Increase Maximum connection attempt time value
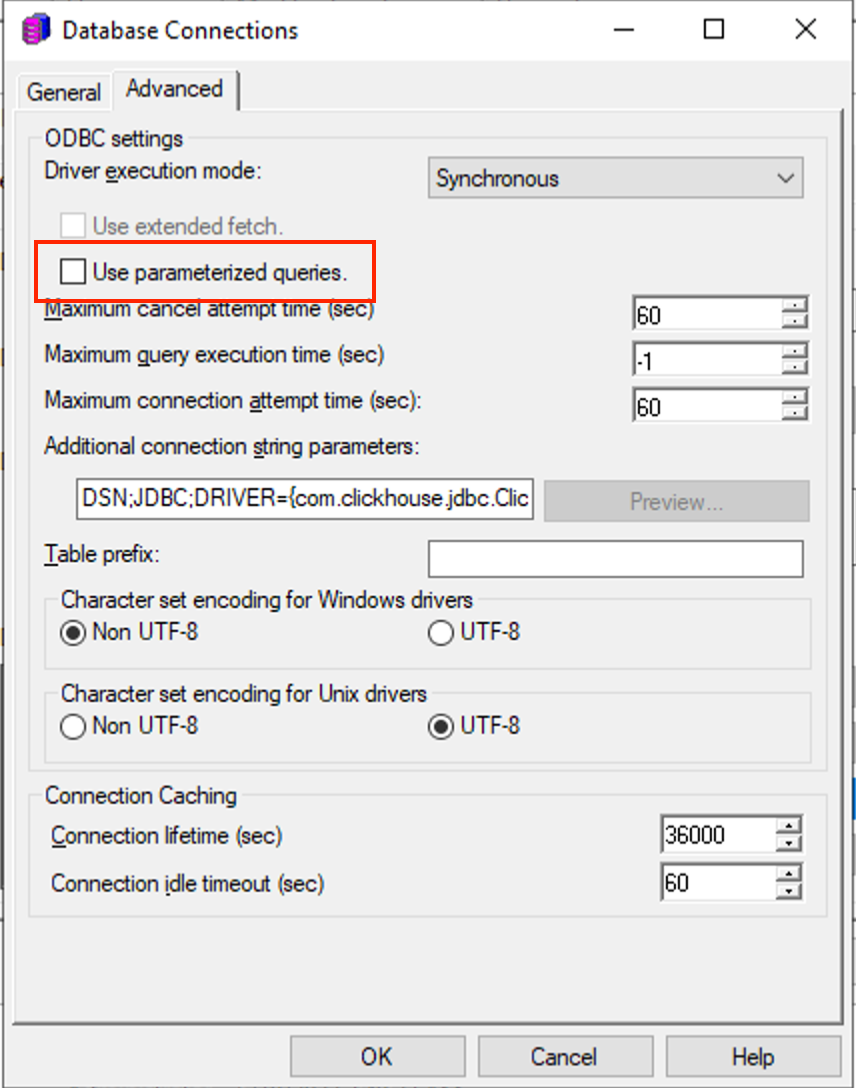The image size is (856, 1088). [795, 397]
